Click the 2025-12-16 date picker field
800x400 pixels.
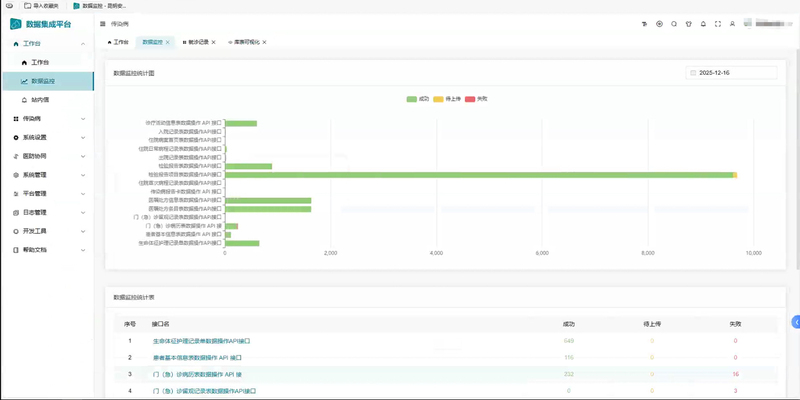click(732, 73)
